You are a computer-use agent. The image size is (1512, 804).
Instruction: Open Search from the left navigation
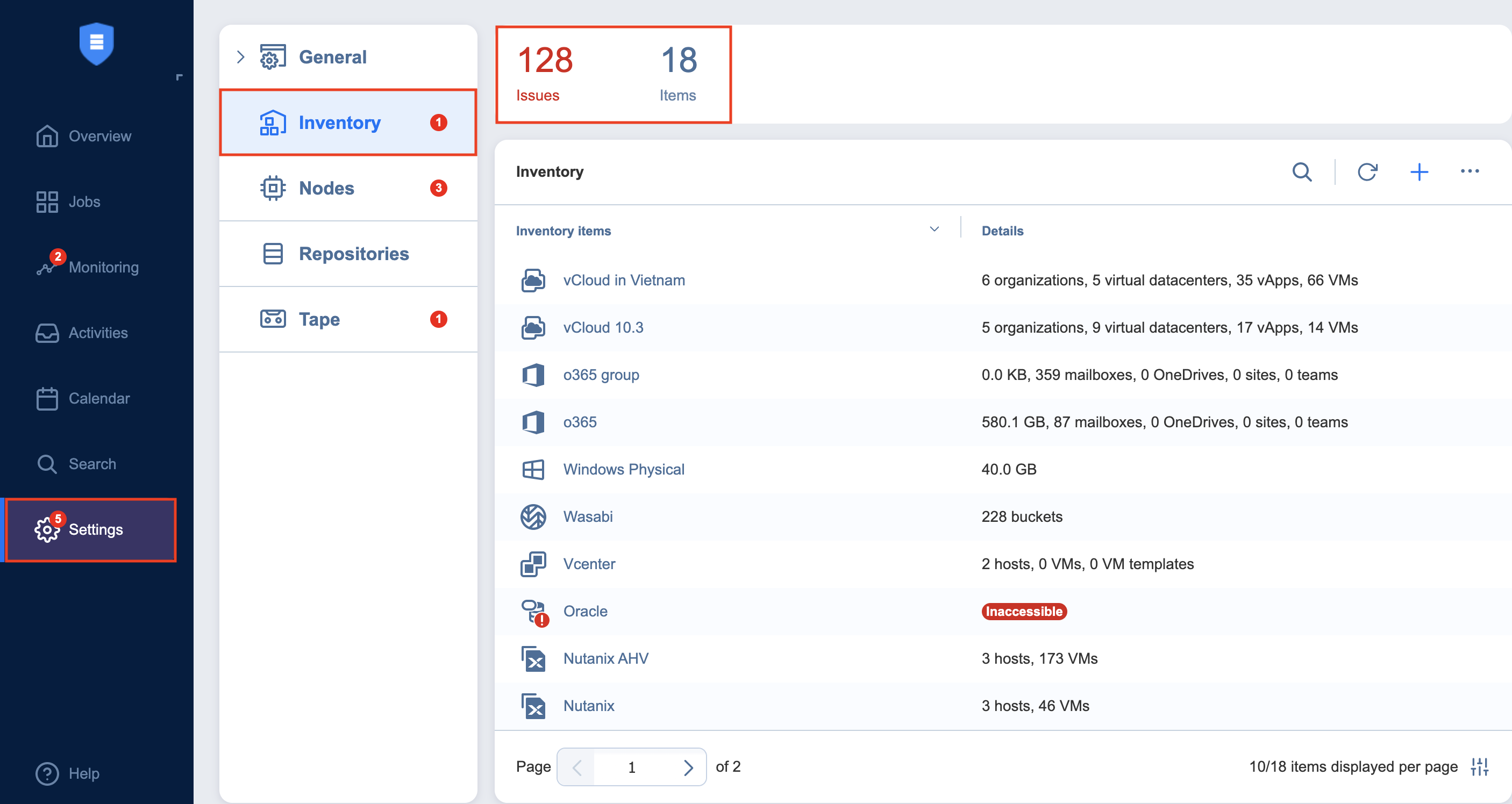click(x=76, y=464)
